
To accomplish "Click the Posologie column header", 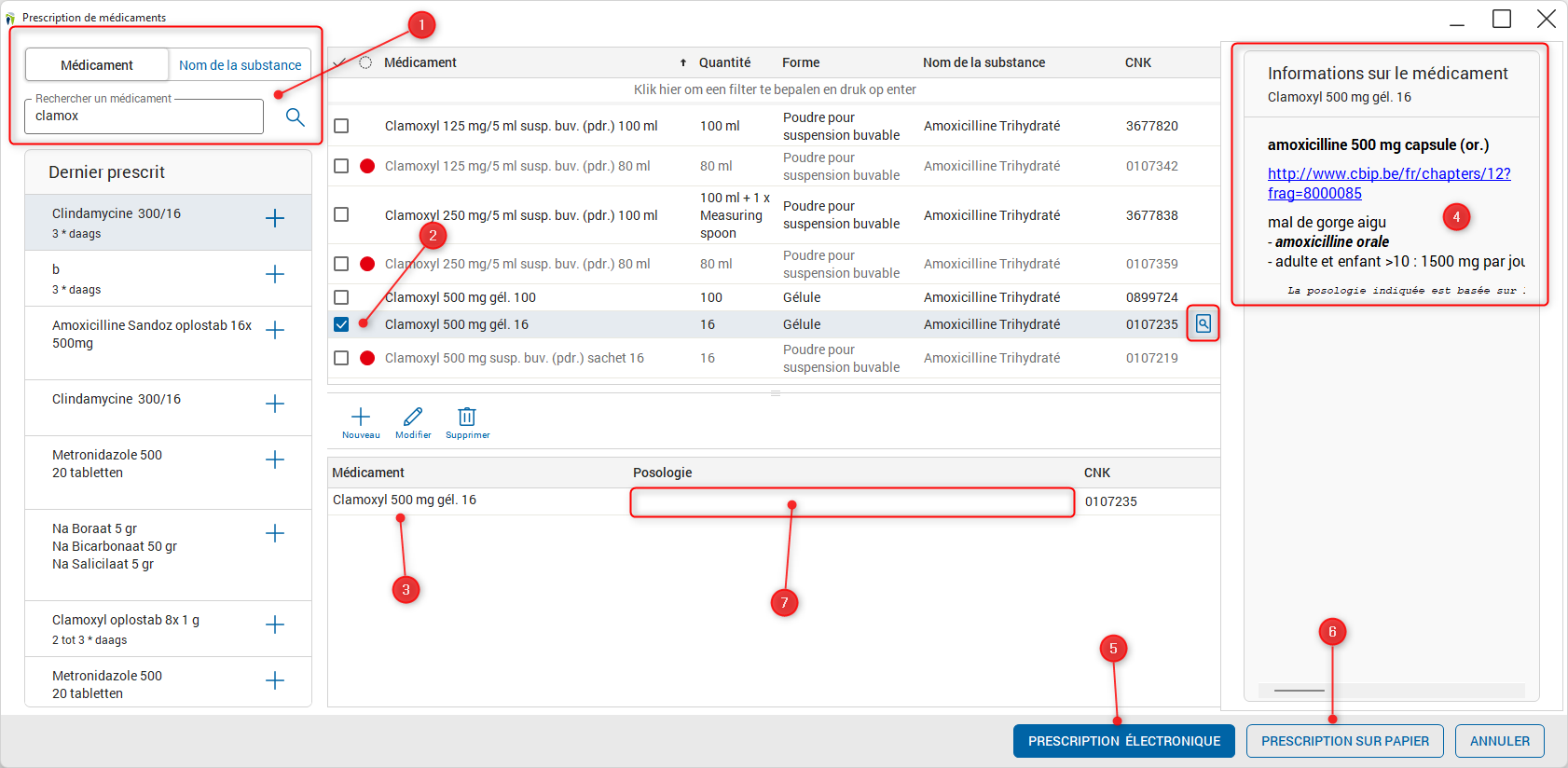I will (662, 473).
